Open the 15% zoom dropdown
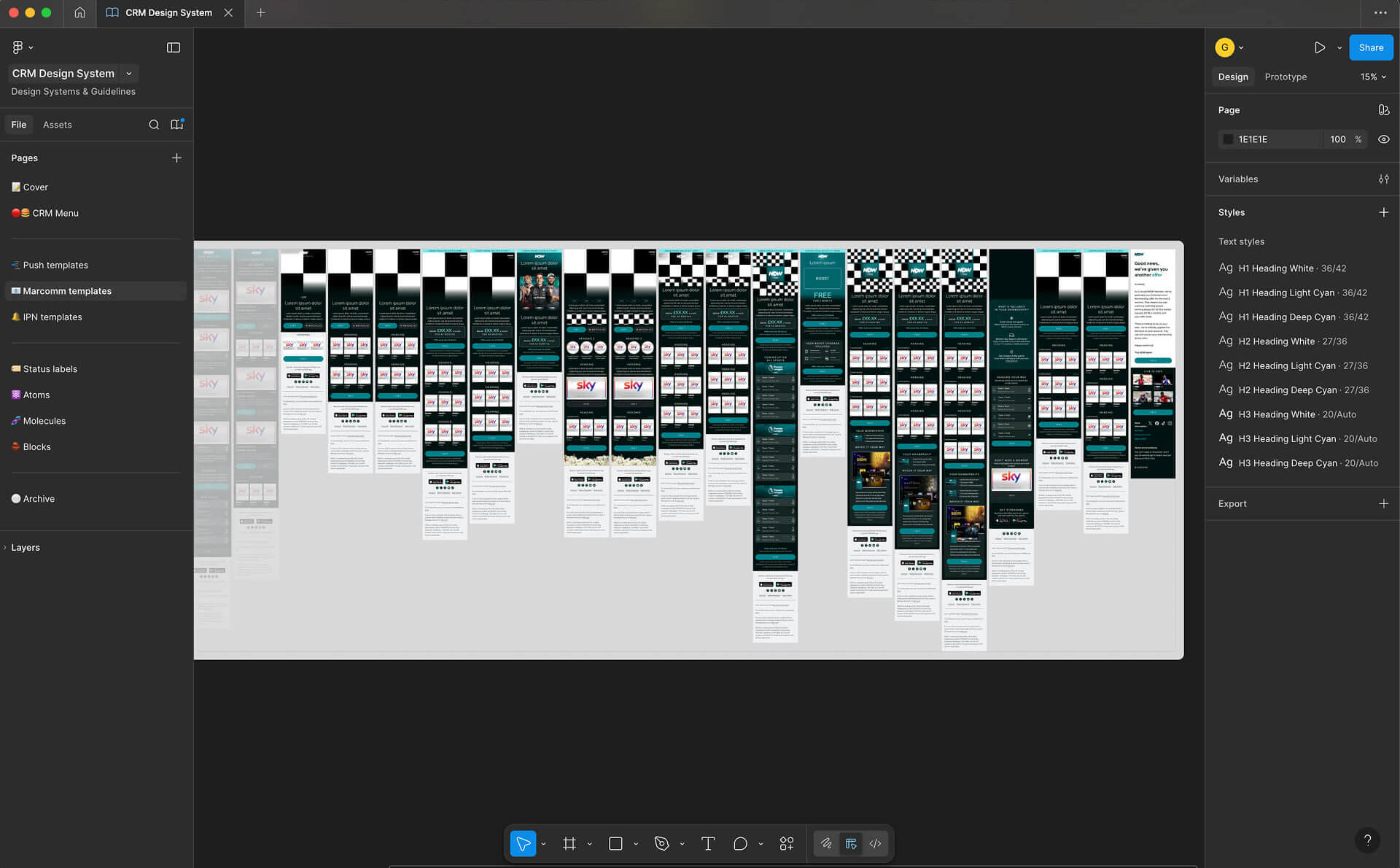Image resolution: width=1400 pixels, height=868 pixels. click(1373, 77)
